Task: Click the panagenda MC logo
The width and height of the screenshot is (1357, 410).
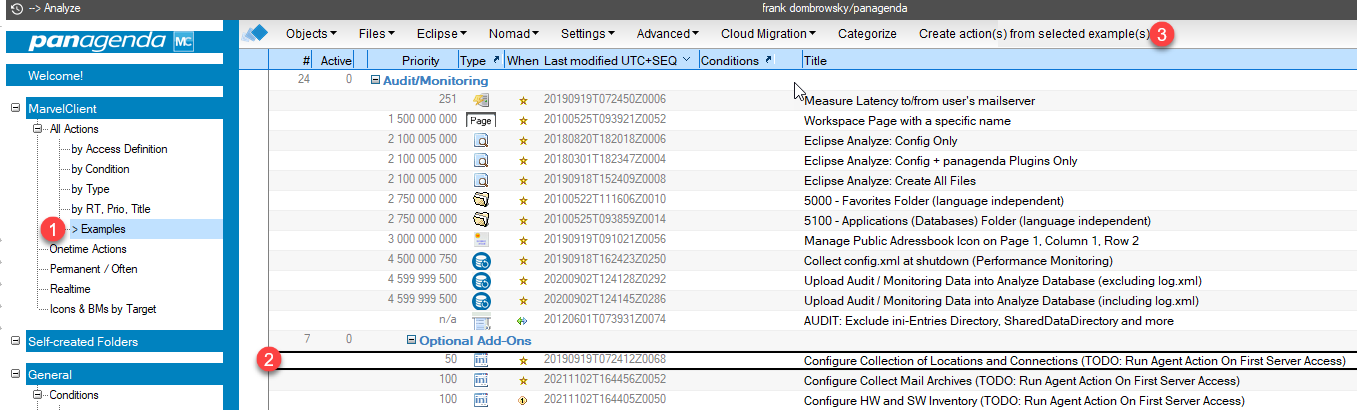Action: coord(111,42)
